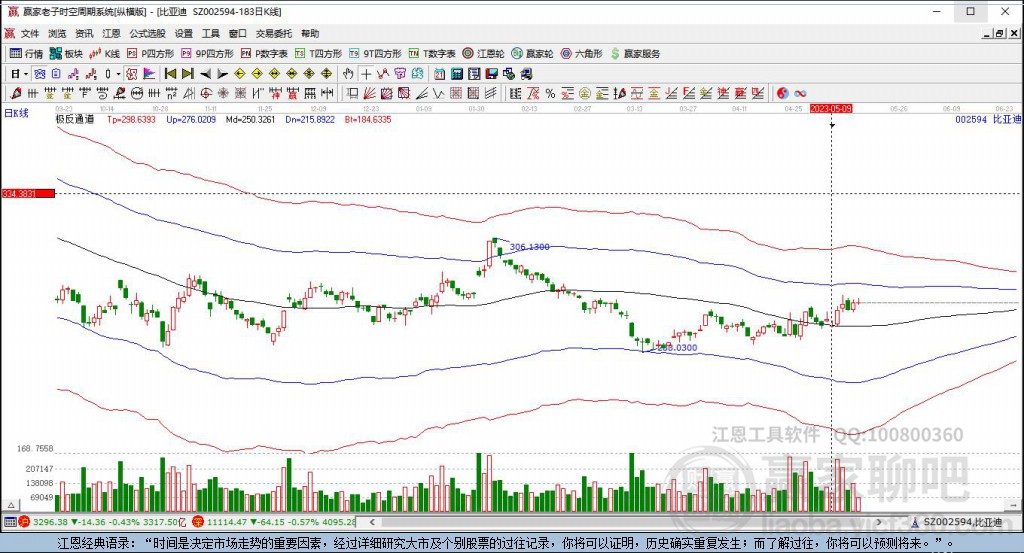Click the 2023-05-09 date marker

[831, 108]
